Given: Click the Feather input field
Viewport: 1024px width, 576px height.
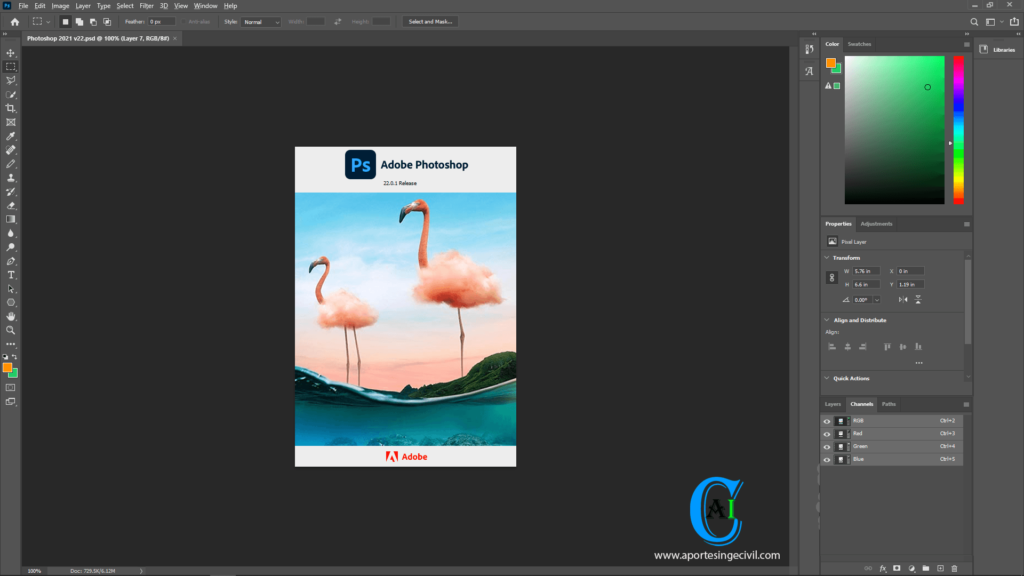Looking at the screenshot, I should click(162, 21).
